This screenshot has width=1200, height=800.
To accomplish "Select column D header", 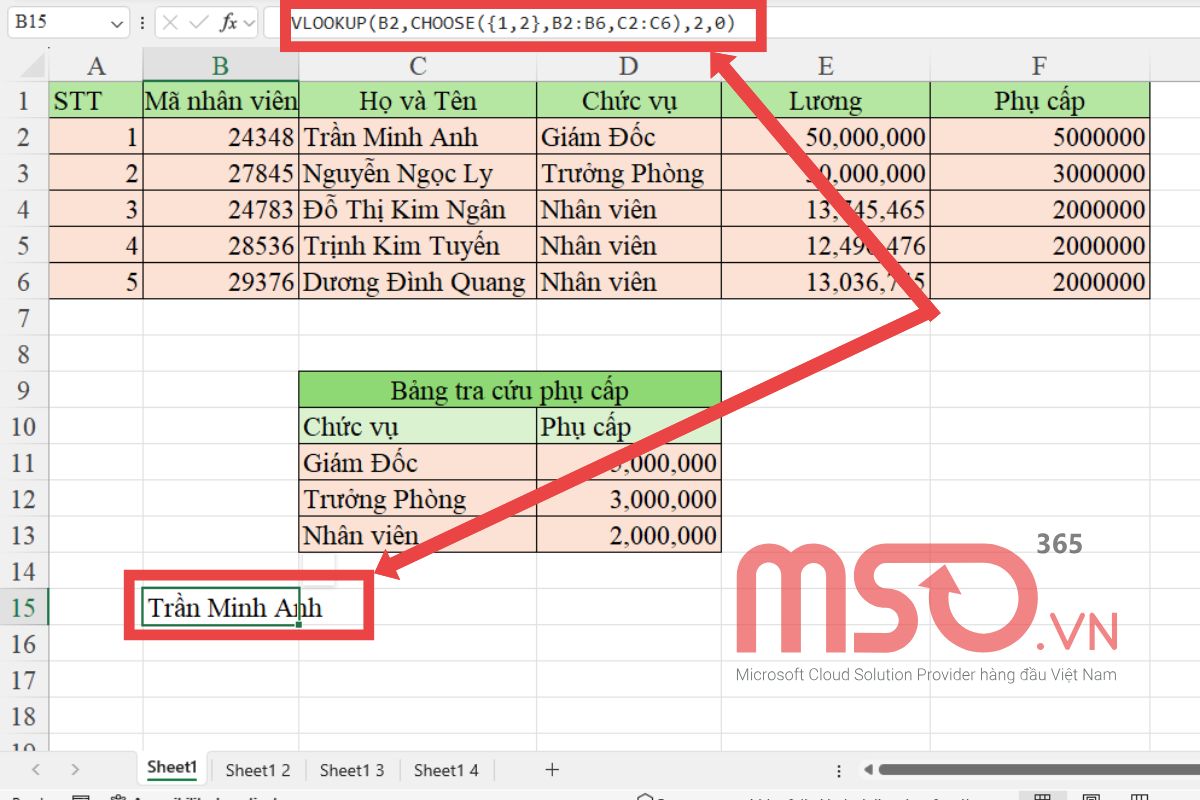I will click(629, 66).
